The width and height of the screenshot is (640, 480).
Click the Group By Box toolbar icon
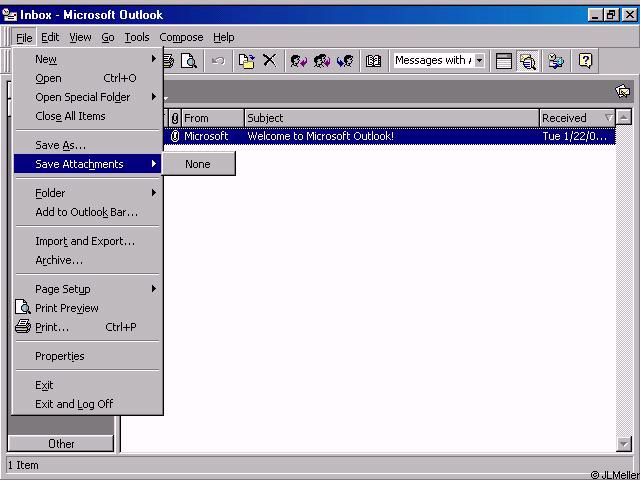[504, 61]
